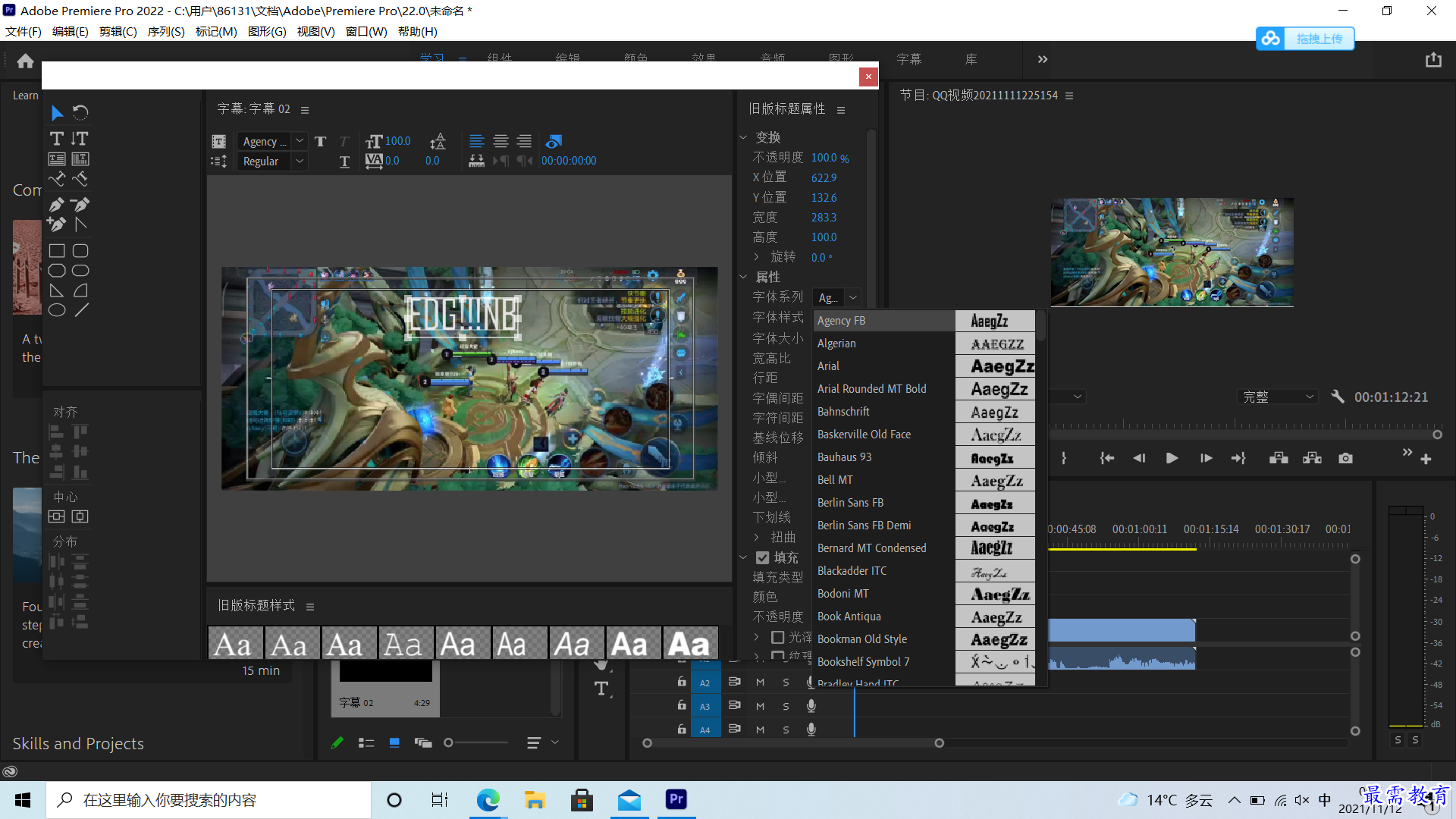The width and height of the screenshot is (1456, 819).
Task: Choose the Bauhaus 93 font
Action: 924,457
